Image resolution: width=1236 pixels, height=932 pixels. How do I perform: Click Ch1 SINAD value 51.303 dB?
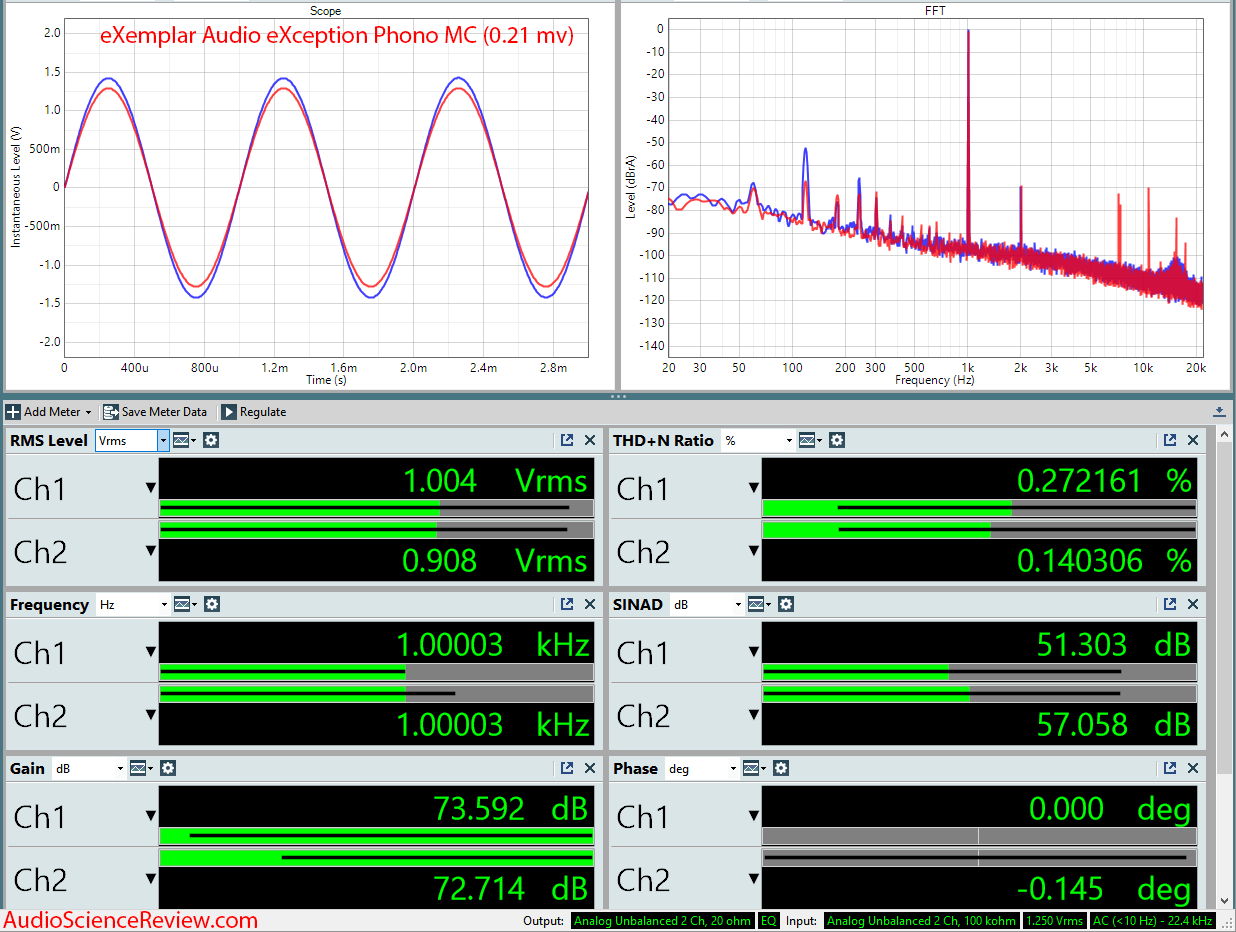(1114, 645)
